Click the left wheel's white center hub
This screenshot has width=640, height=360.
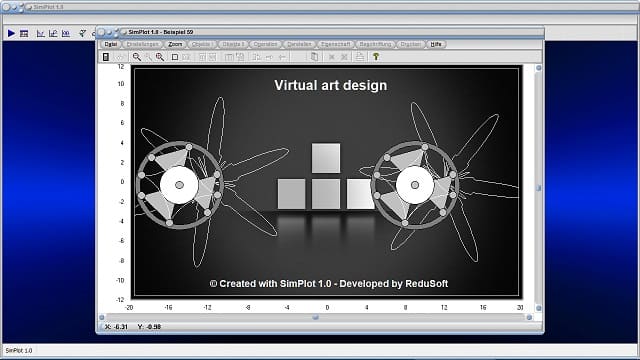179,185
